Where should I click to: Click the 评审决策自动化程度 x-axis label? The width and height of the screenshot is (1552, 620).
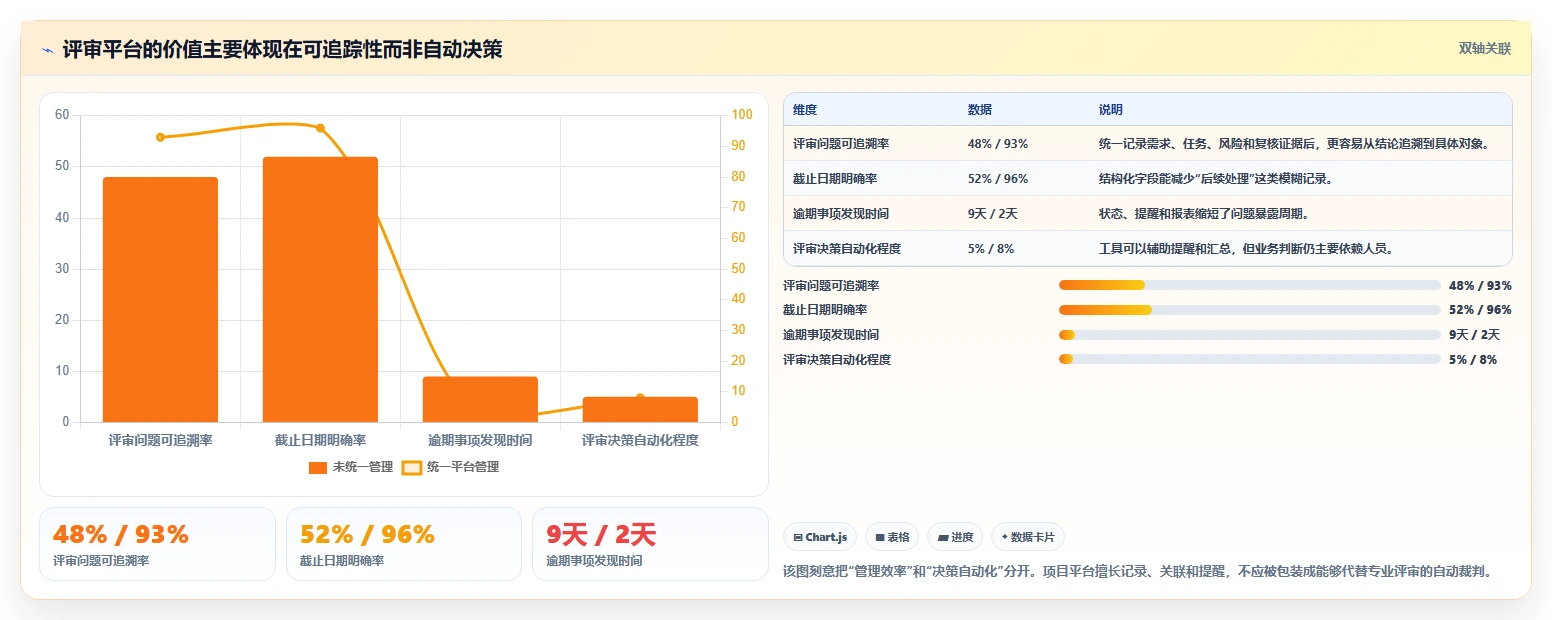pos(640,440)
